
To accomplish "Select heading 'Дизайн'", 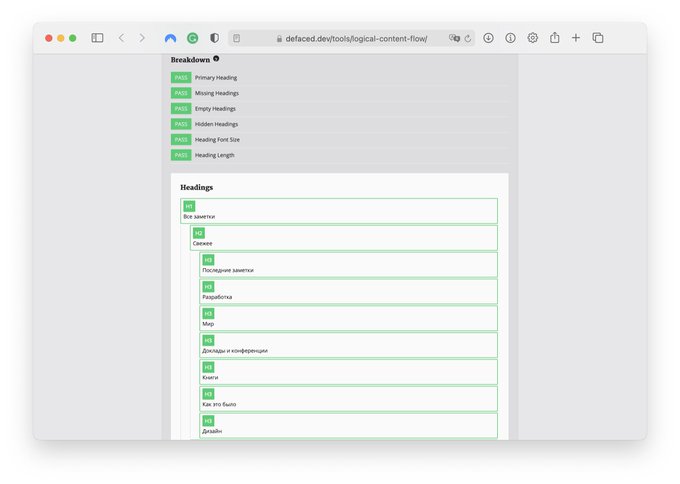I will click(x=212, y=432).
